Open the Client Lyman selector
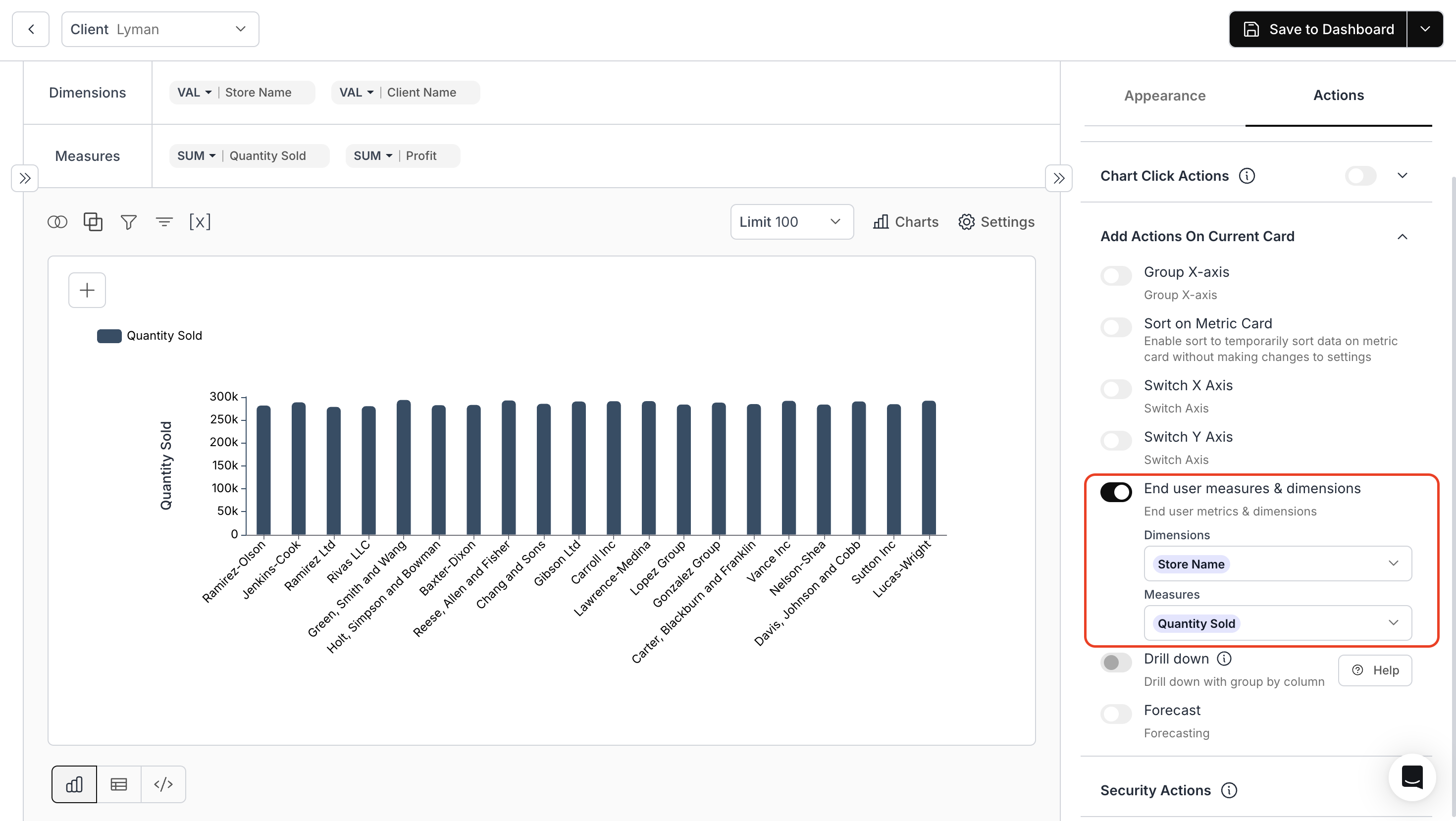The image size is (1456, 821). [x=160, y=29]
